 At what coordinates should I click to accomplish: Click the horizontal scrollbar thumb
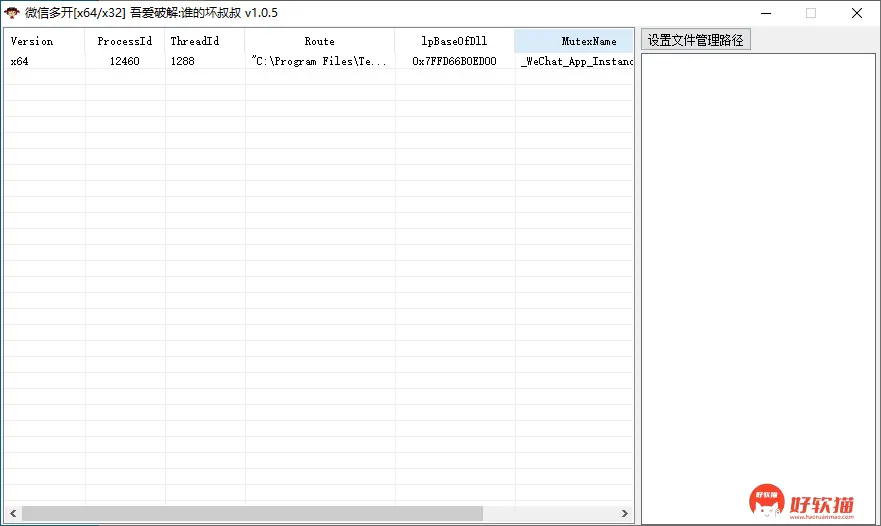pos(252,513)
